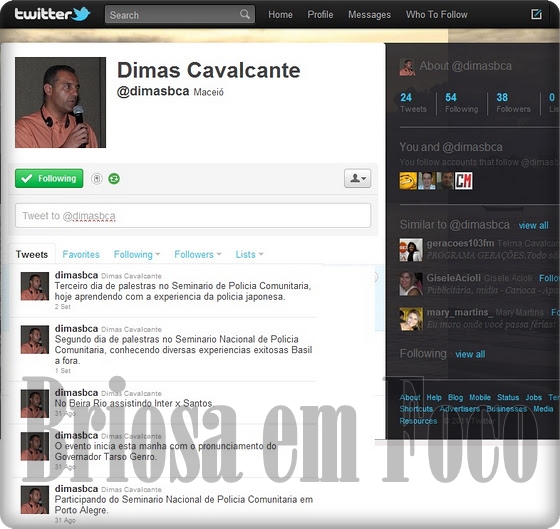Open the Businesses footer link
The width and height of the screenshot is (560, 529).
pyautogui.click(x=506, y=409)
